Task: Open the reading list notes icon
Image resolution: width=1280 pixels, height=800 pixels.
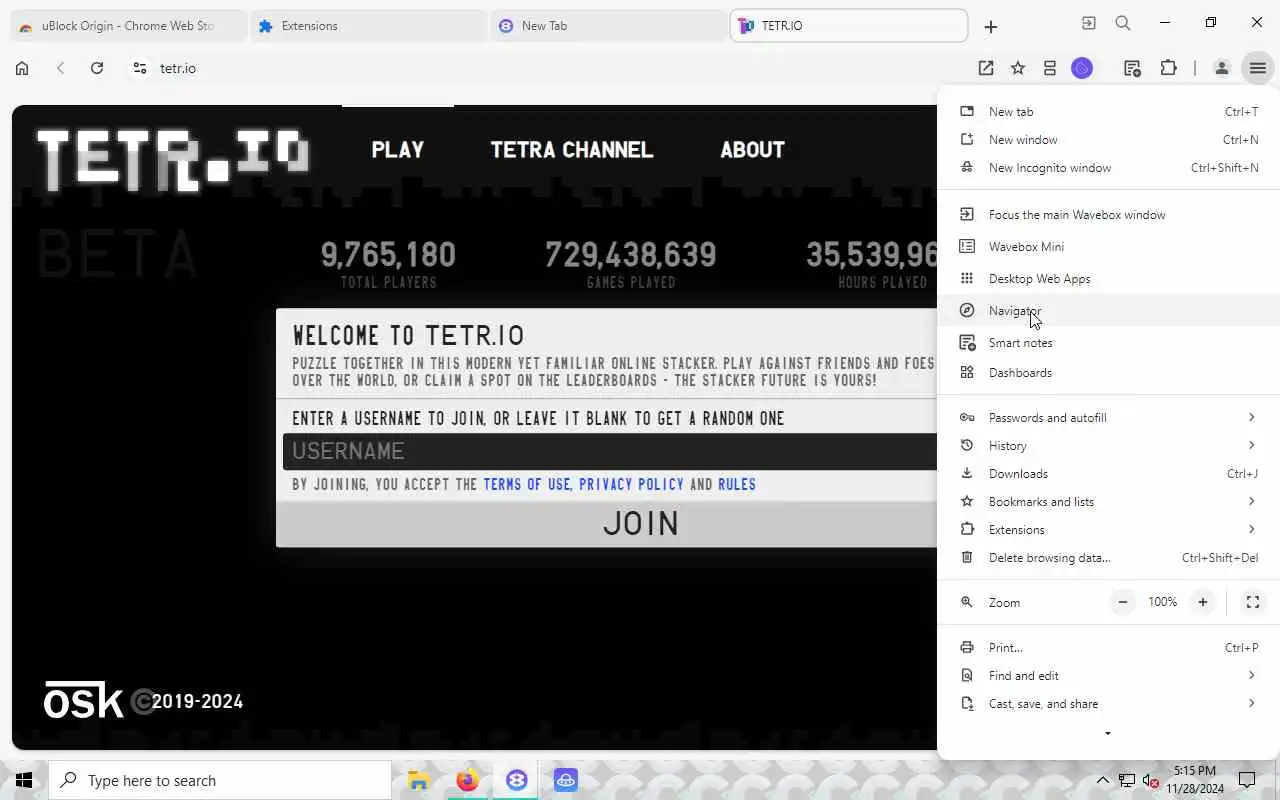Action: point(1132,68)
